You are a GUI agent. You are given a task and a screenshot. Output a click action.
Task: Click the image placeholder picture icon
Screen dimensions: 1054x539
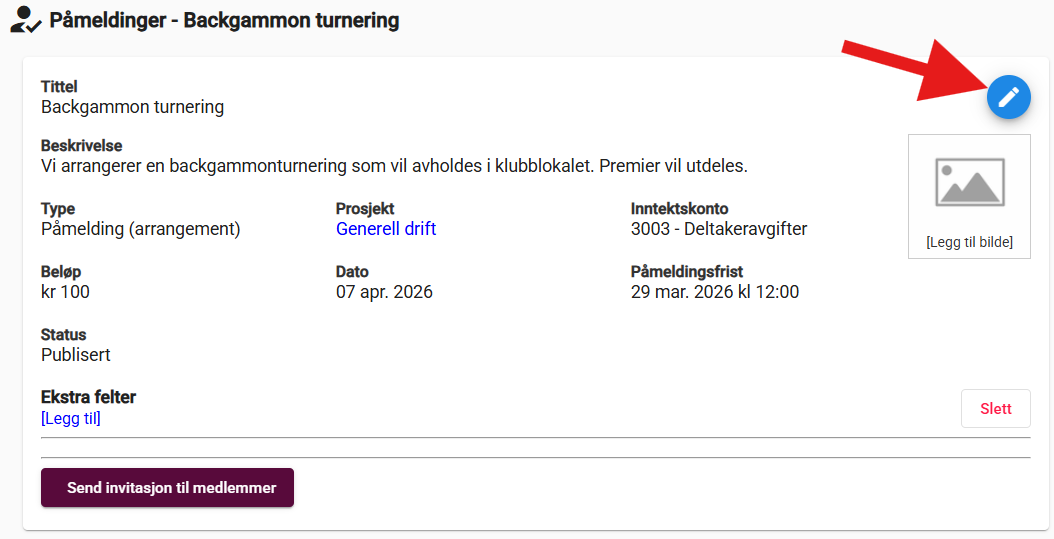click(969, 182)
